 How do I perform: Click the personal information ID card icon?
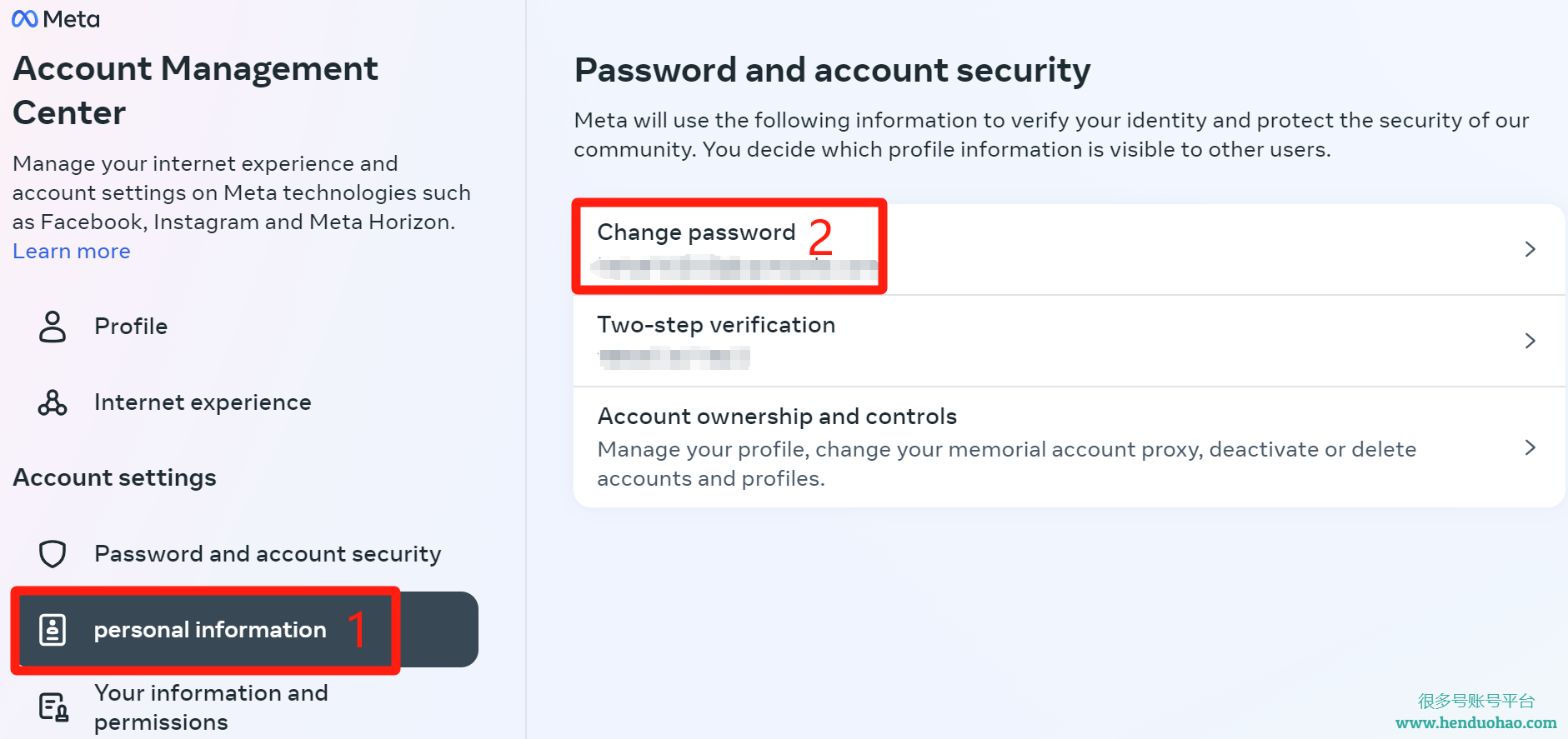pos(53,630)
